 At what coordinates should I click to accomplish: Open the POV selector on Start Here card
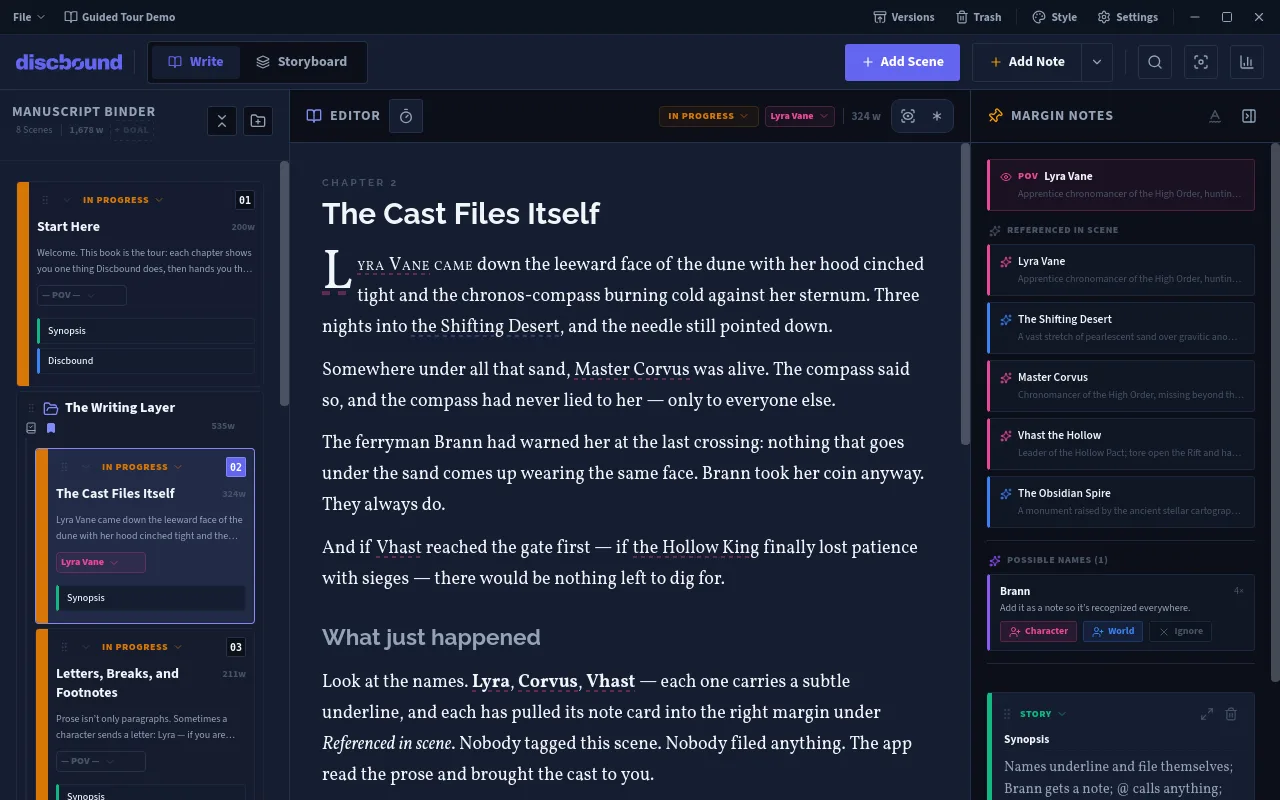pos(82,295)
